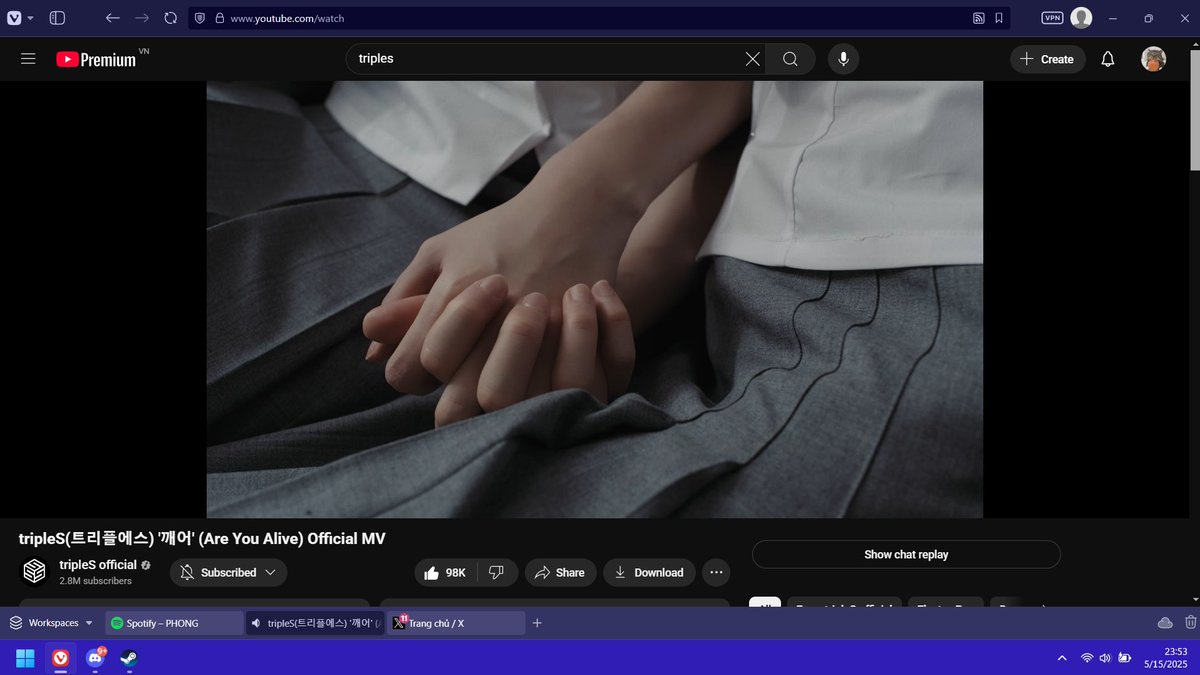The image size is (1200, 675).
Task: Switch to the Trang chủ / X tab
Action: coord(456,623)
